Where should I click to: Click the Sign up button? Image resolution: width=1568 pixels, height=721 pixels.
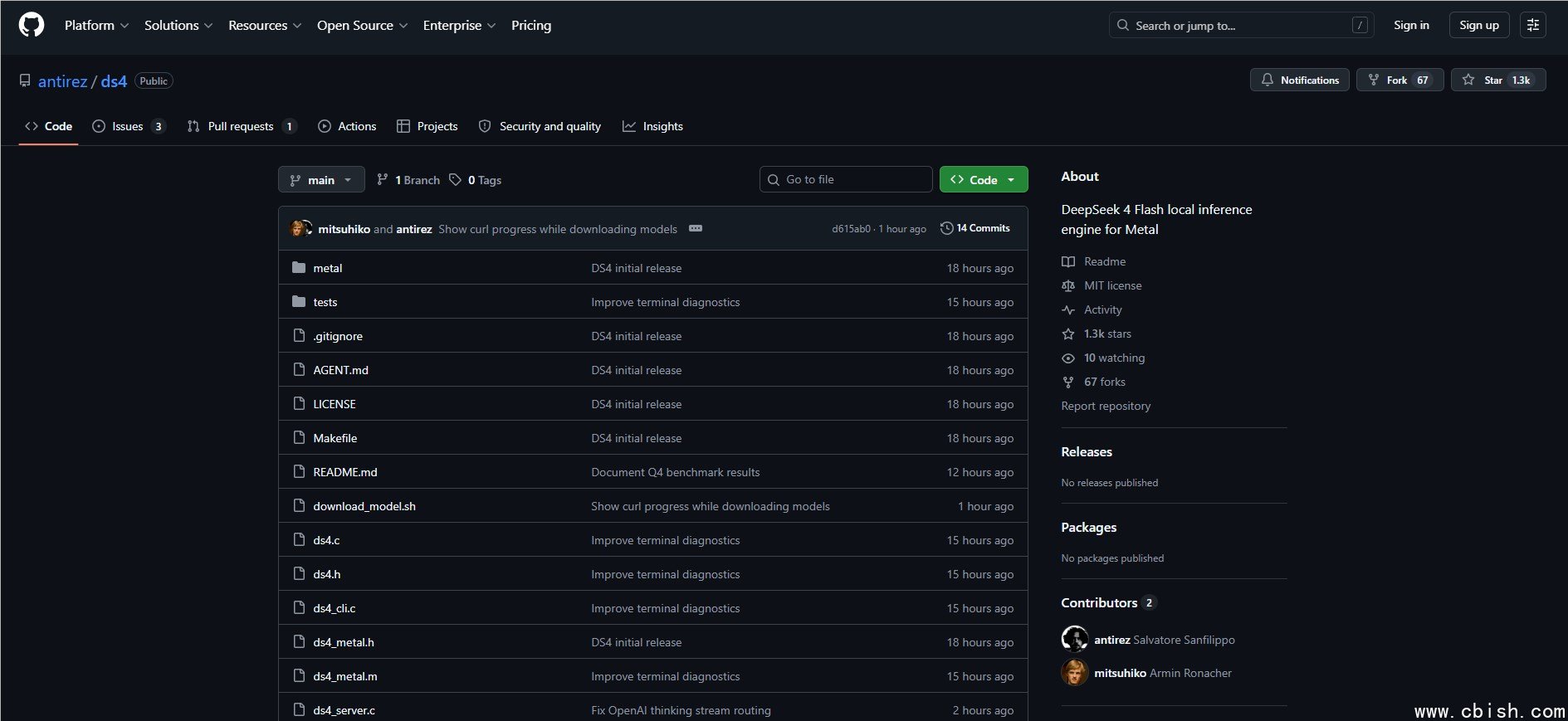click(1479, 25)
